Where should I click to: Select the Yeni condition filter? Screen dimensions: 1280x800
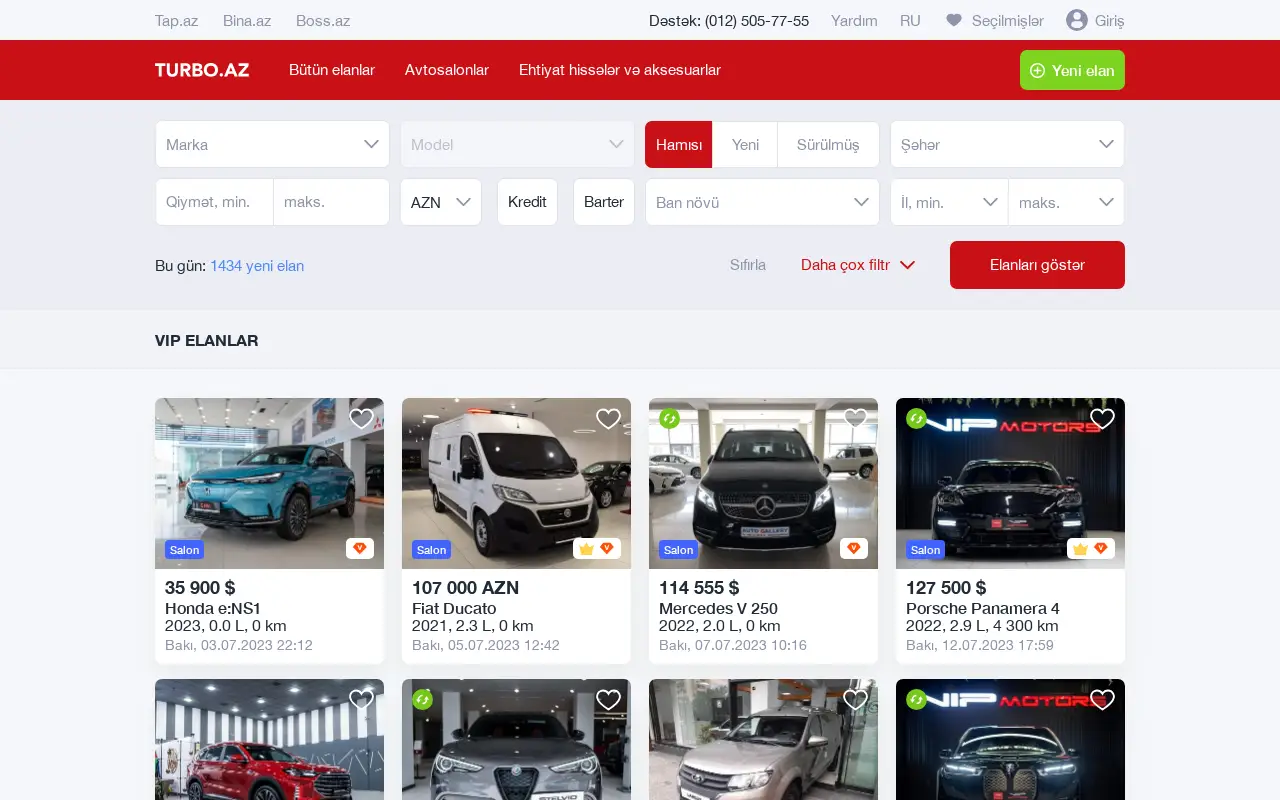coord(745,145)
